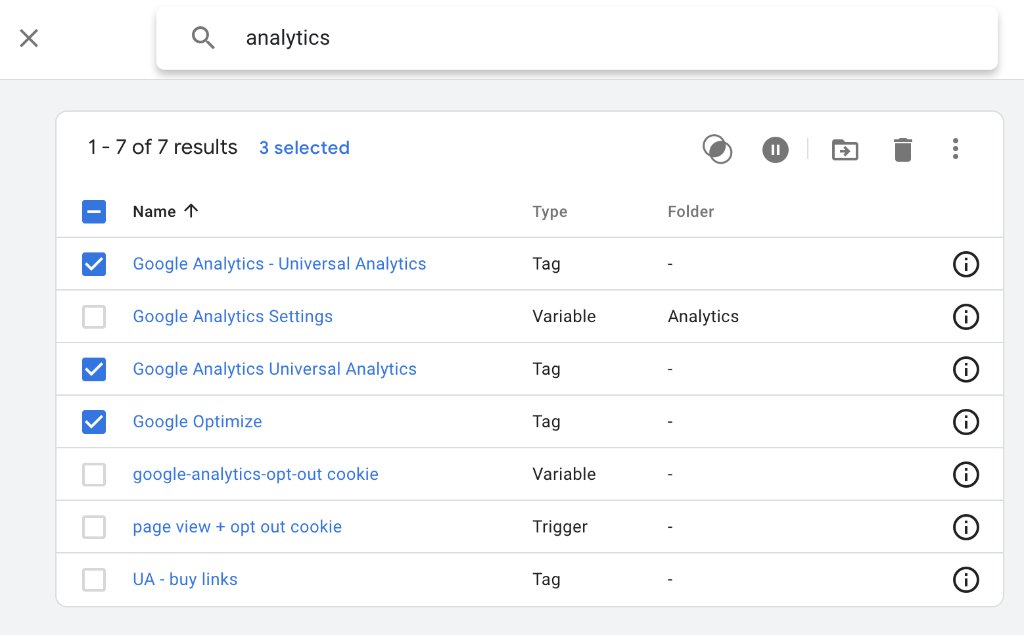Uncheck Google Analytics - Universal Analytics checkbox
This screenshot has width=1024, height=635.
[x=94, y=264]
